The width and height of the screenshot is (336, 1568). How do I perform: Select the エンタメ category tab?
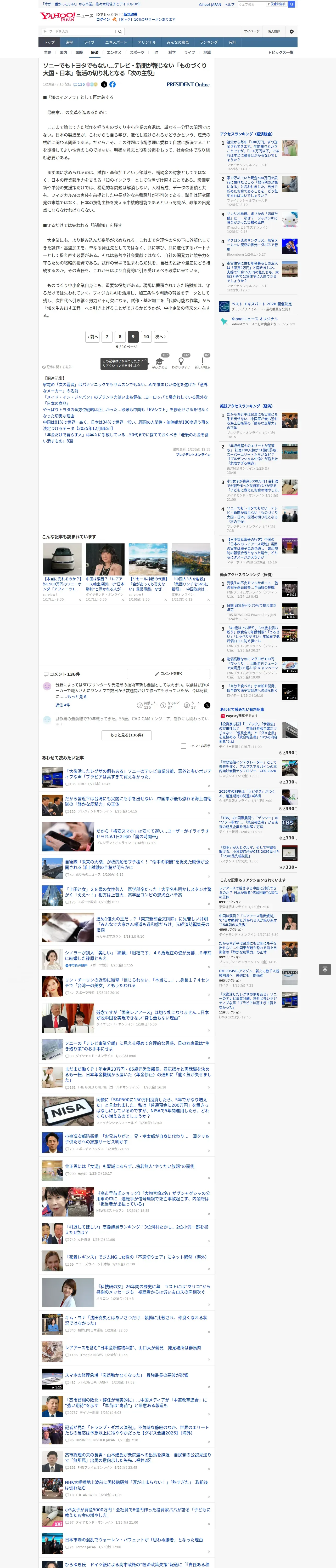(114, 53)
